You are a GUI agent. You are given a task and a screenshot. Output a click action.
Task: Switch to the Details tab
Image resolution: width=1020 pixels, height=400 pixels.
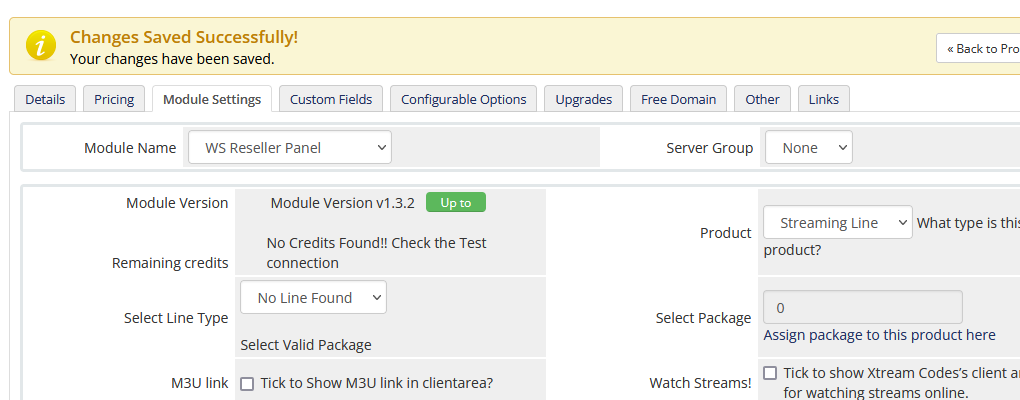[45, 99]
